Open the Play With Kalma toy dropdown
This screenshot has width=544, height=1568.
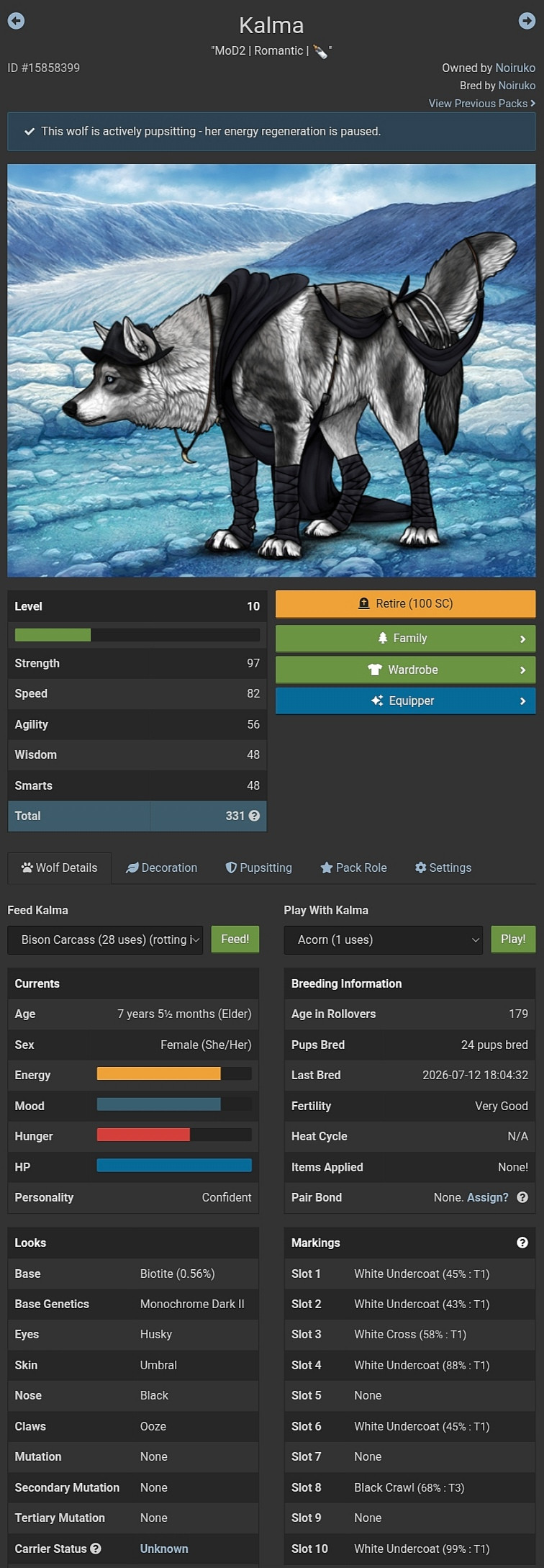click(x=383, y=940)
